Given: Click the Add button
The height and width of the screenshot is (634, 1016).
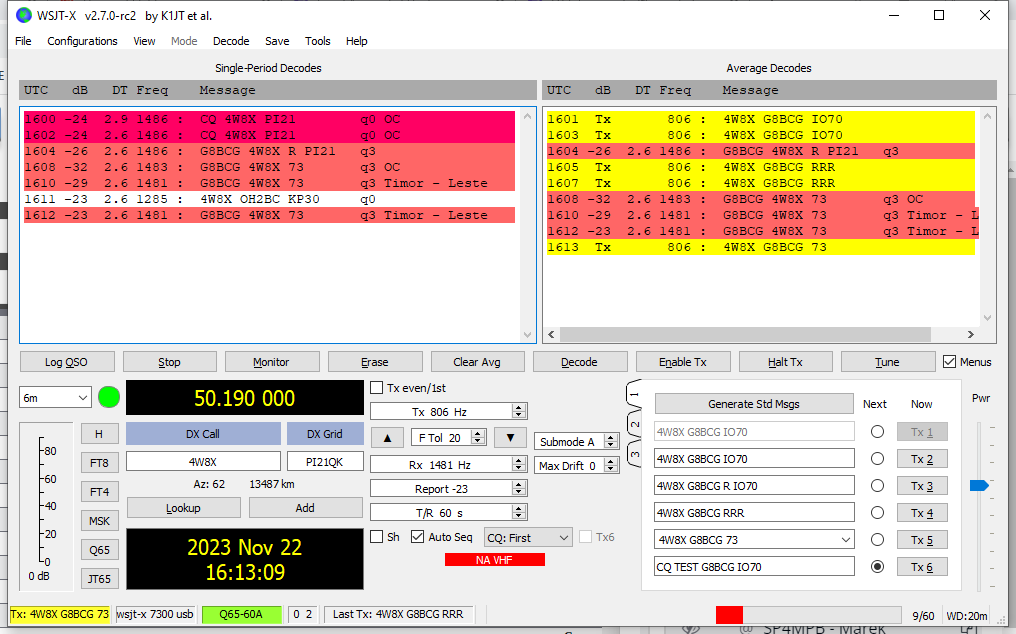Looking at the screenshot, I should coord(305,508).
